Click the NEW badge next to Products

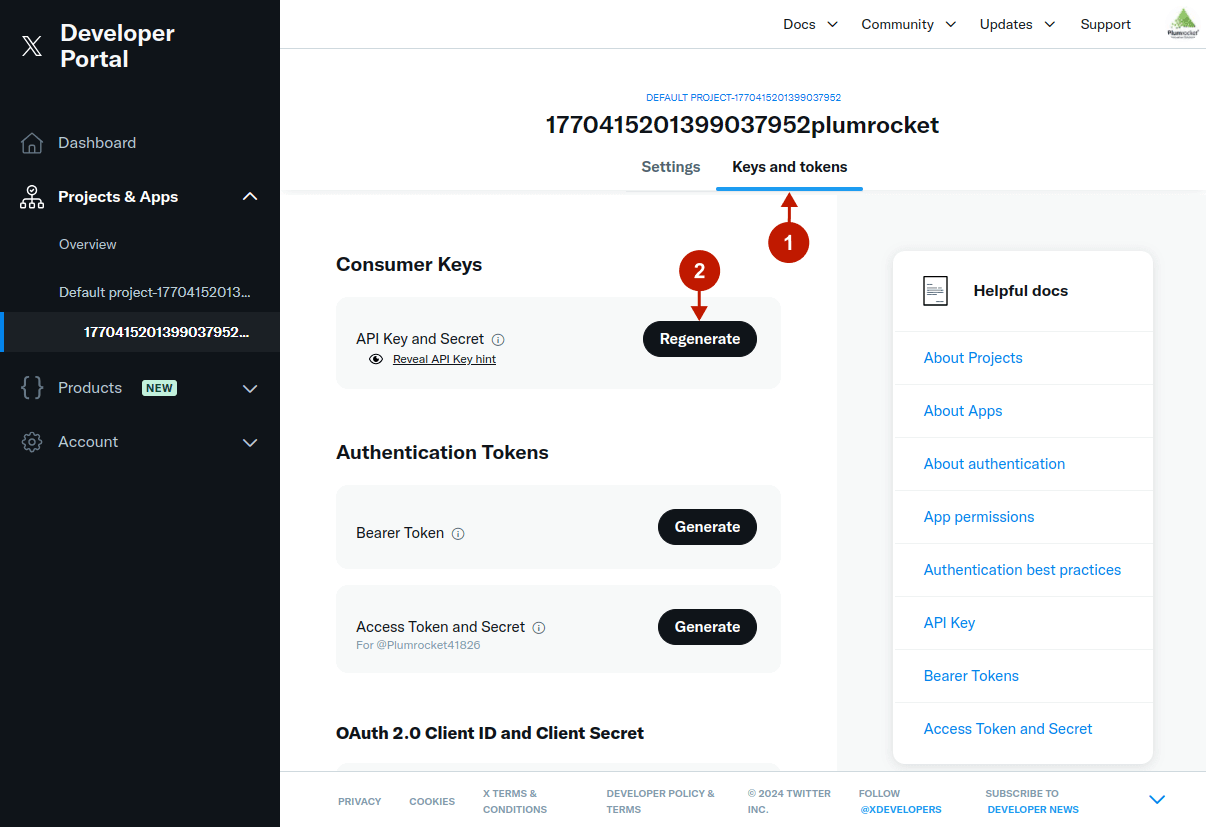159,388
